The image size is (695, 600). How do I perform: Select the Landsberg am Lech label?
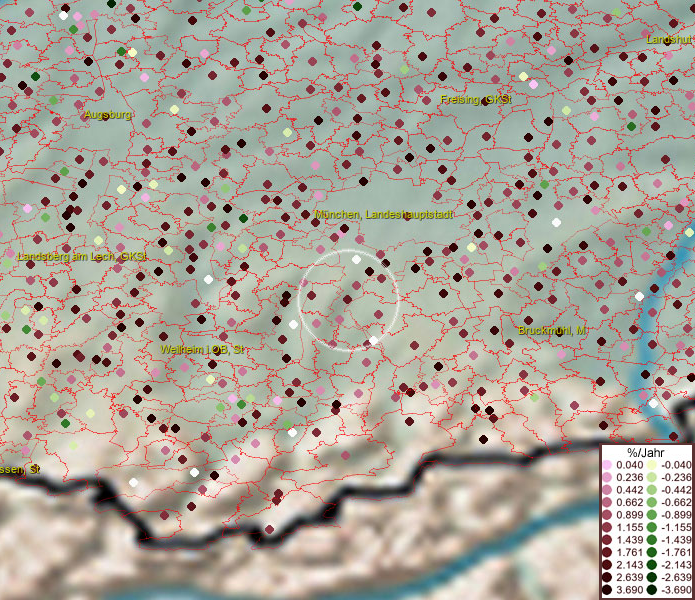click(x=82, y=257)
